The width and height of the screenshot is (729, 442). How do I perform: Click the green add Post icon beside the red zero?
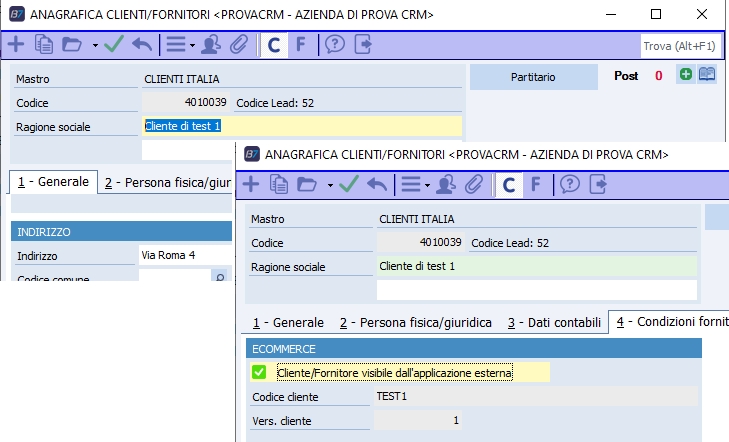point(685,75)
